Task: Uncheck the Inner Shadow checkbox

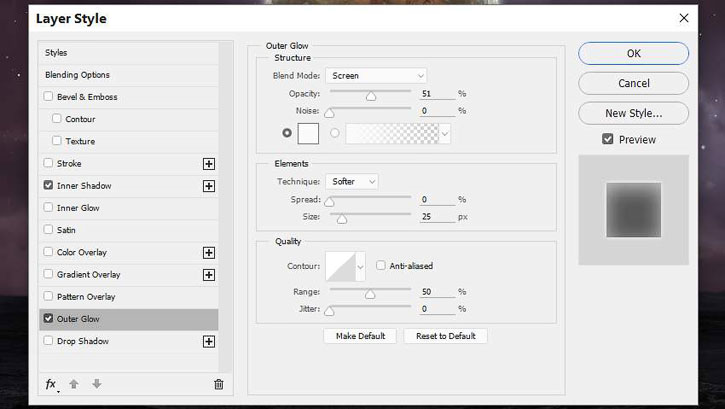Action: coord(48,185)
